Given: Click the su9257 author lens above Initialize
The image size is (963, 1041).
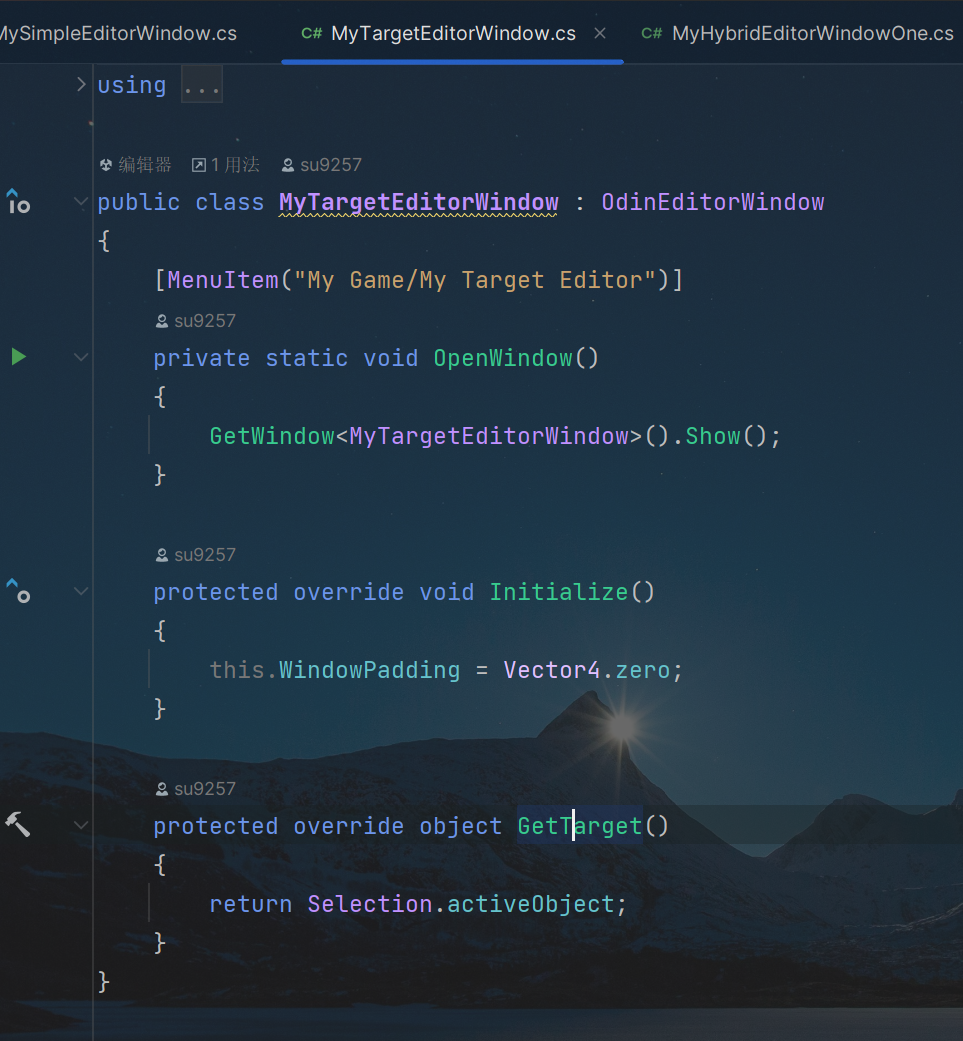Looking at the screenshot, I should [x=196, y=555].
